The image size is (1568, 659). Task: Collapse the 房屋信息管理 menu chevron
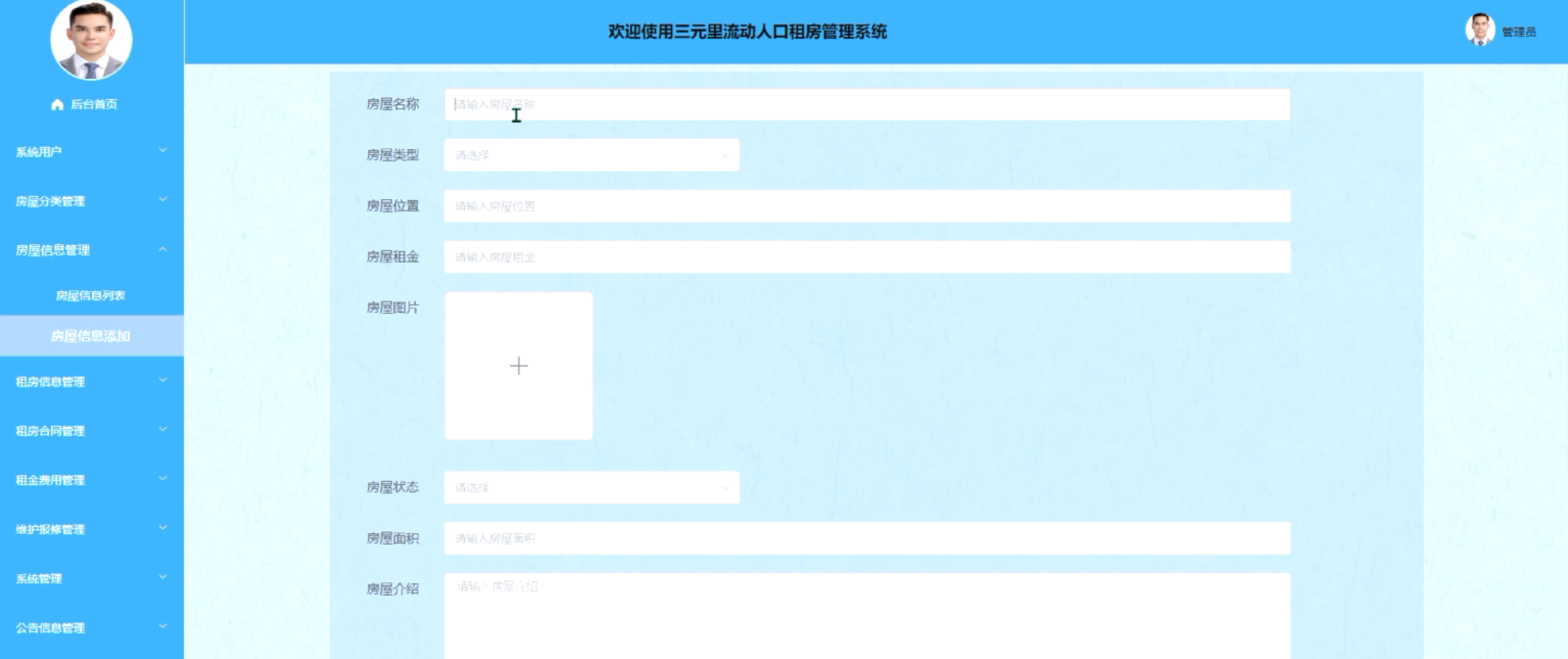[162, 249]
